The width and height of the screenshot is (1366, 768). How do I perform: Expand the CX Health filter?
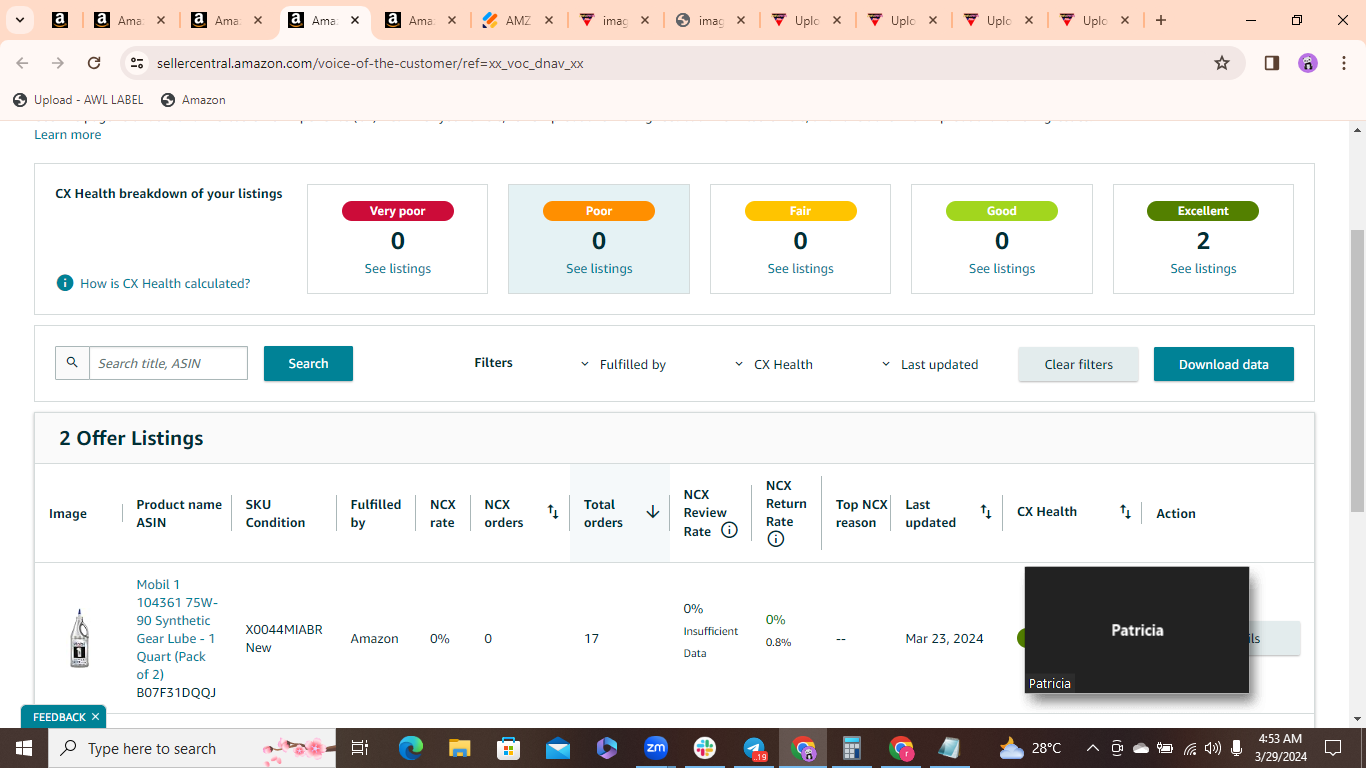point(773,365)
